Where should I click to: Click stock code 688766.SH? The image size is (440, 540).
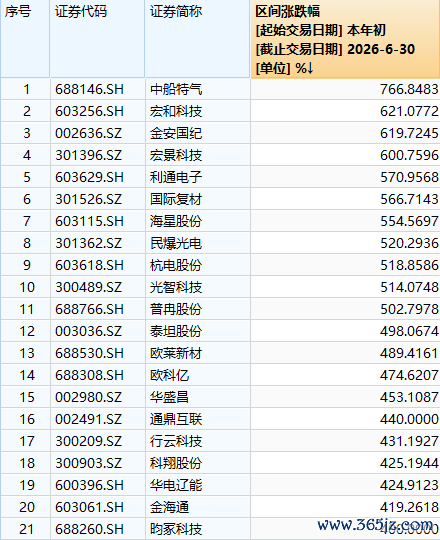[x=90, y=309]
